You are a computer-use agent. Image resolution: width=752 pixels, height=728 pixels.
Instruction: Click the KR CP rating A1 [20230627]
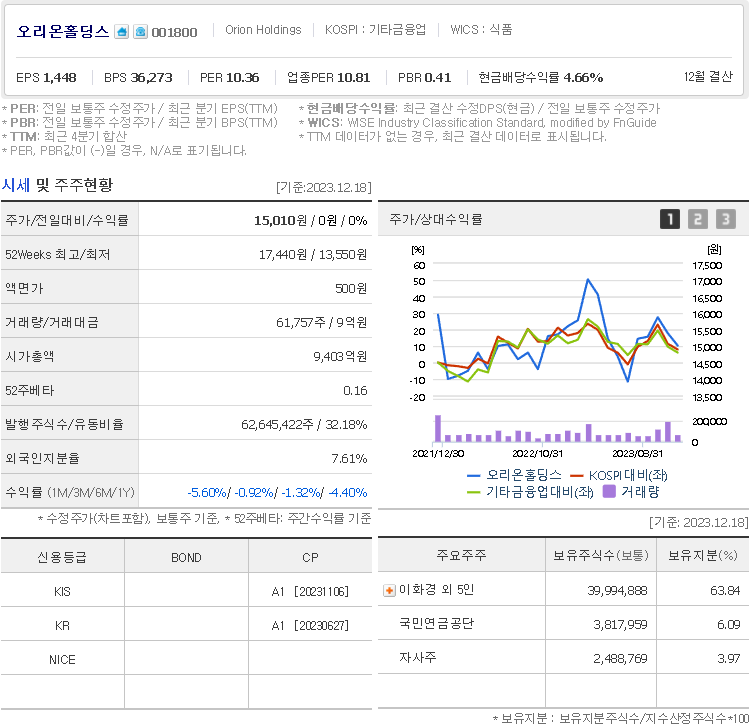coord(310,626)
